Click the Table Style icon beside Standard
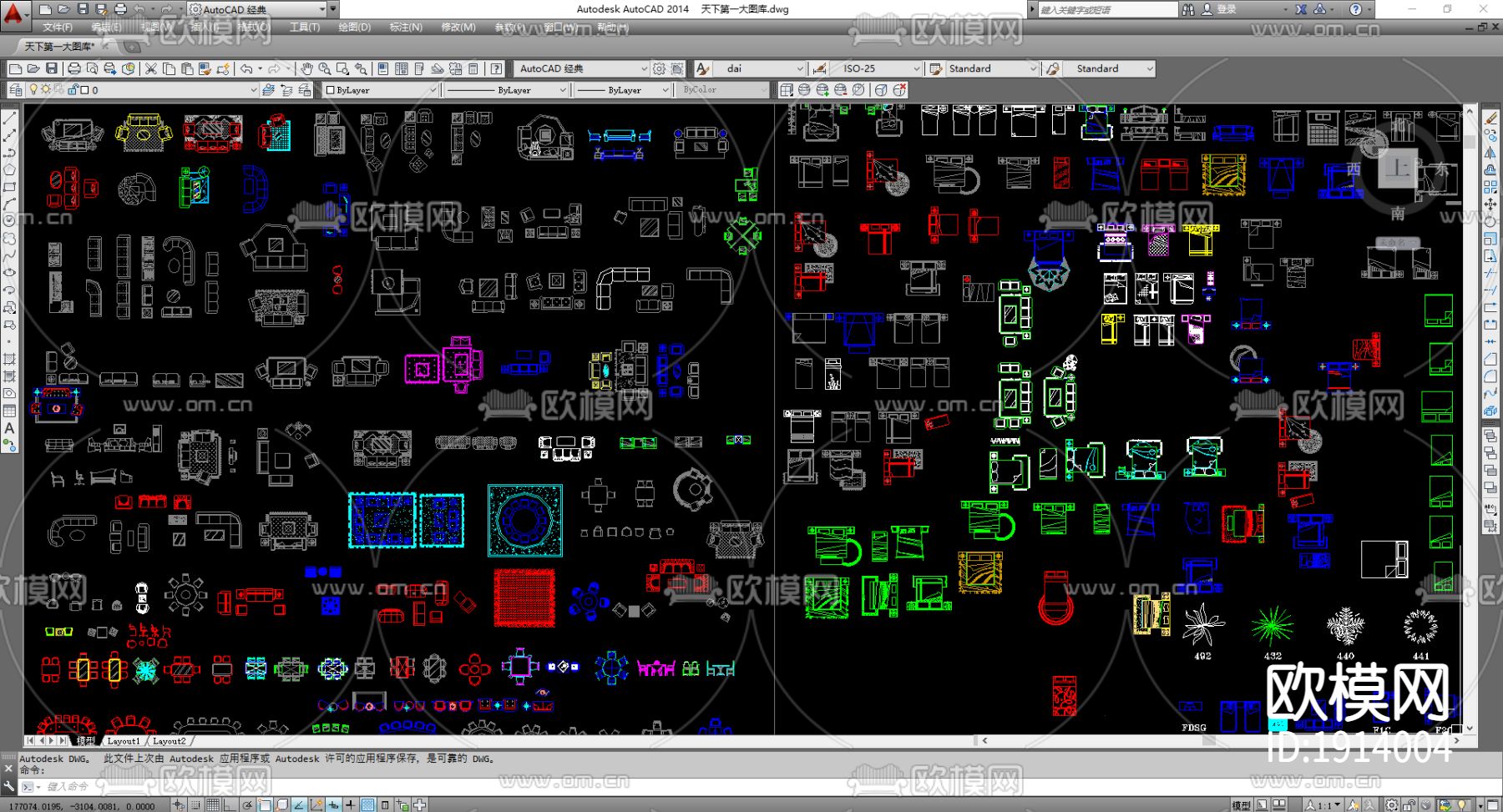Image resolution: width=1503 pixels, height=812 pixels. click(936, 68)
